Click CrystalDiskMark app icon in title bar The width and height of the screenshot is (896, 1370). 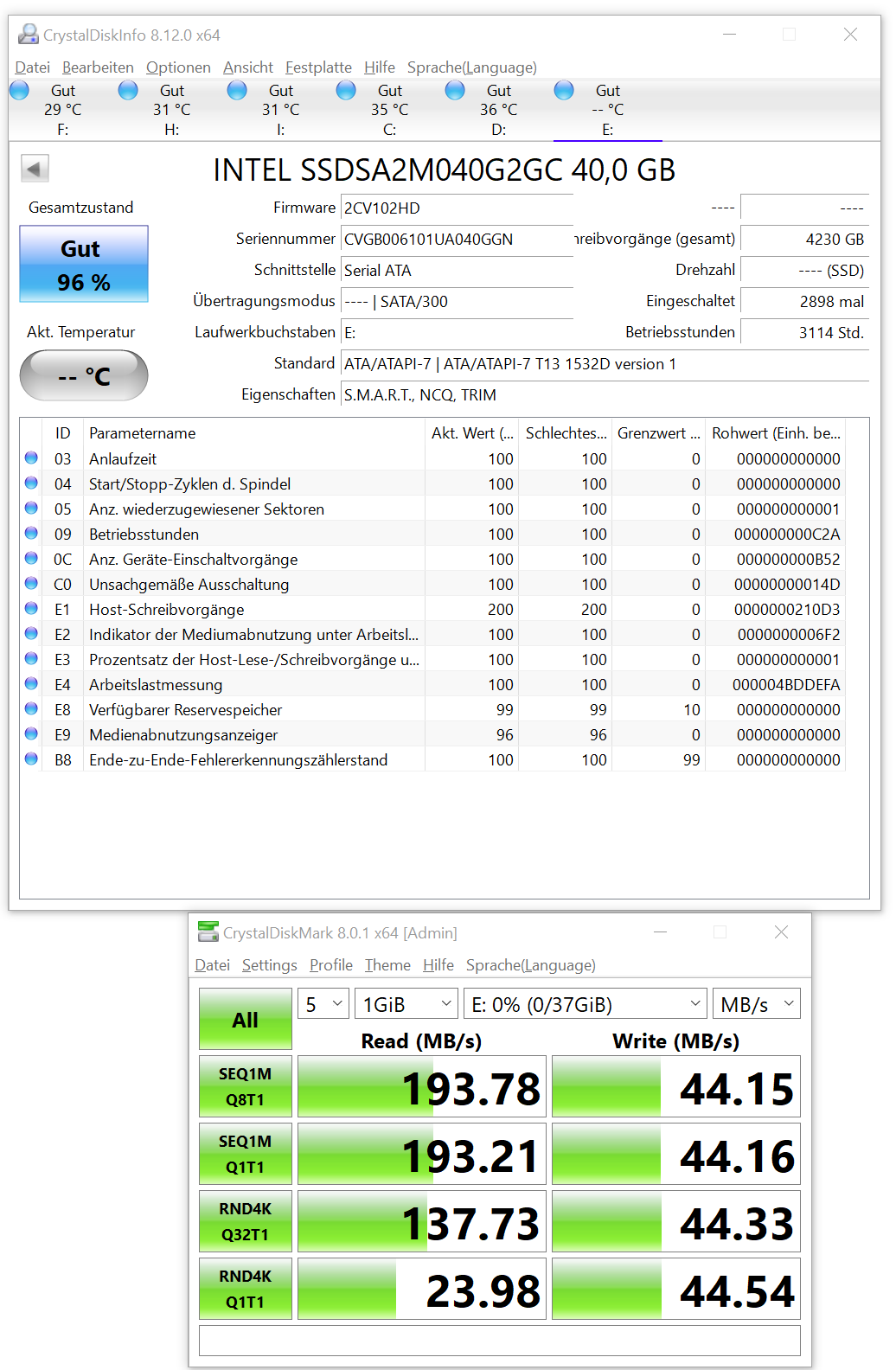[x=208, y=931]
